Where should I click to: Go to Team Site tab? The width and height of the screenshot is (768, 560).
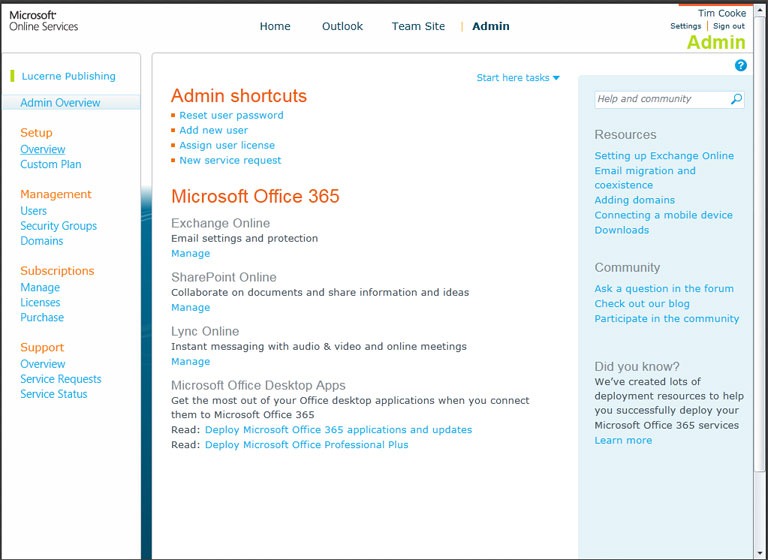tap(418, 26)
